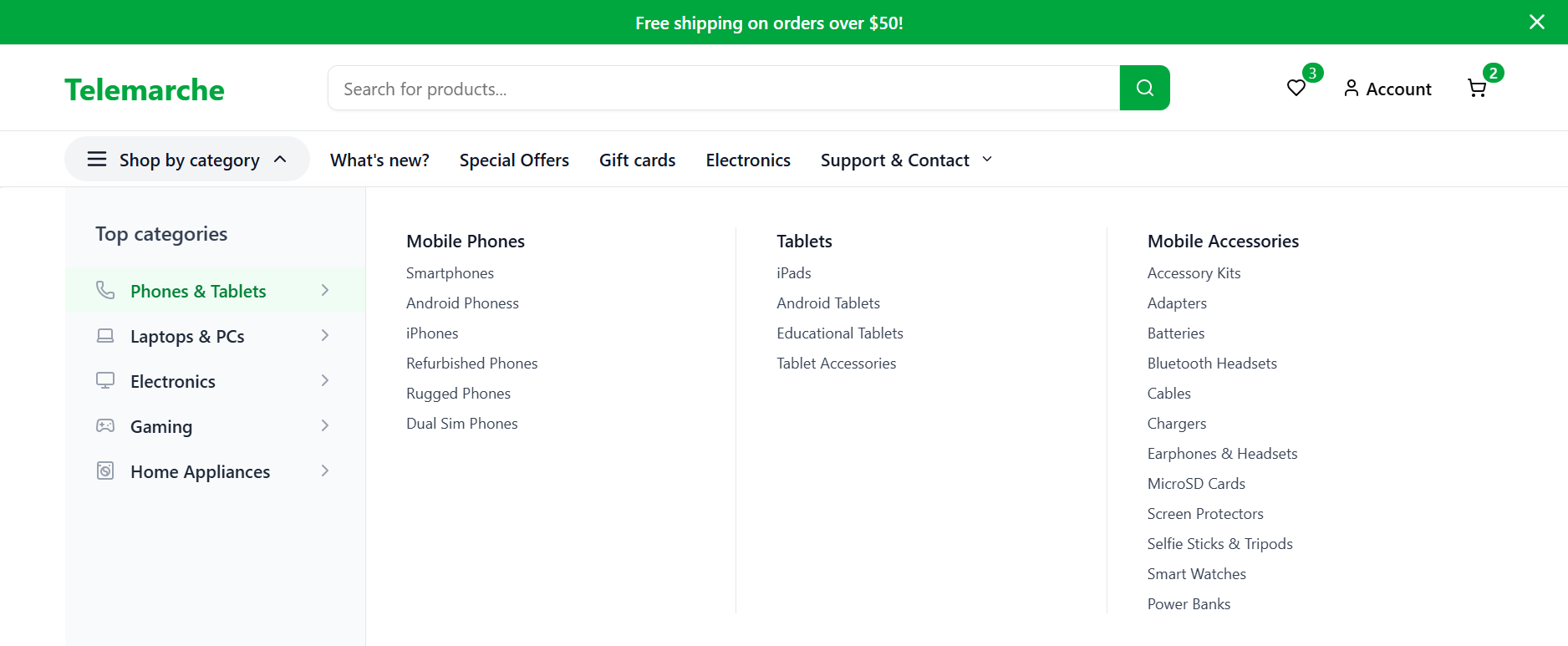Expand the Electronics sidebar category arrow
The image size is (1568, 646).
click(x=325, y=381)
